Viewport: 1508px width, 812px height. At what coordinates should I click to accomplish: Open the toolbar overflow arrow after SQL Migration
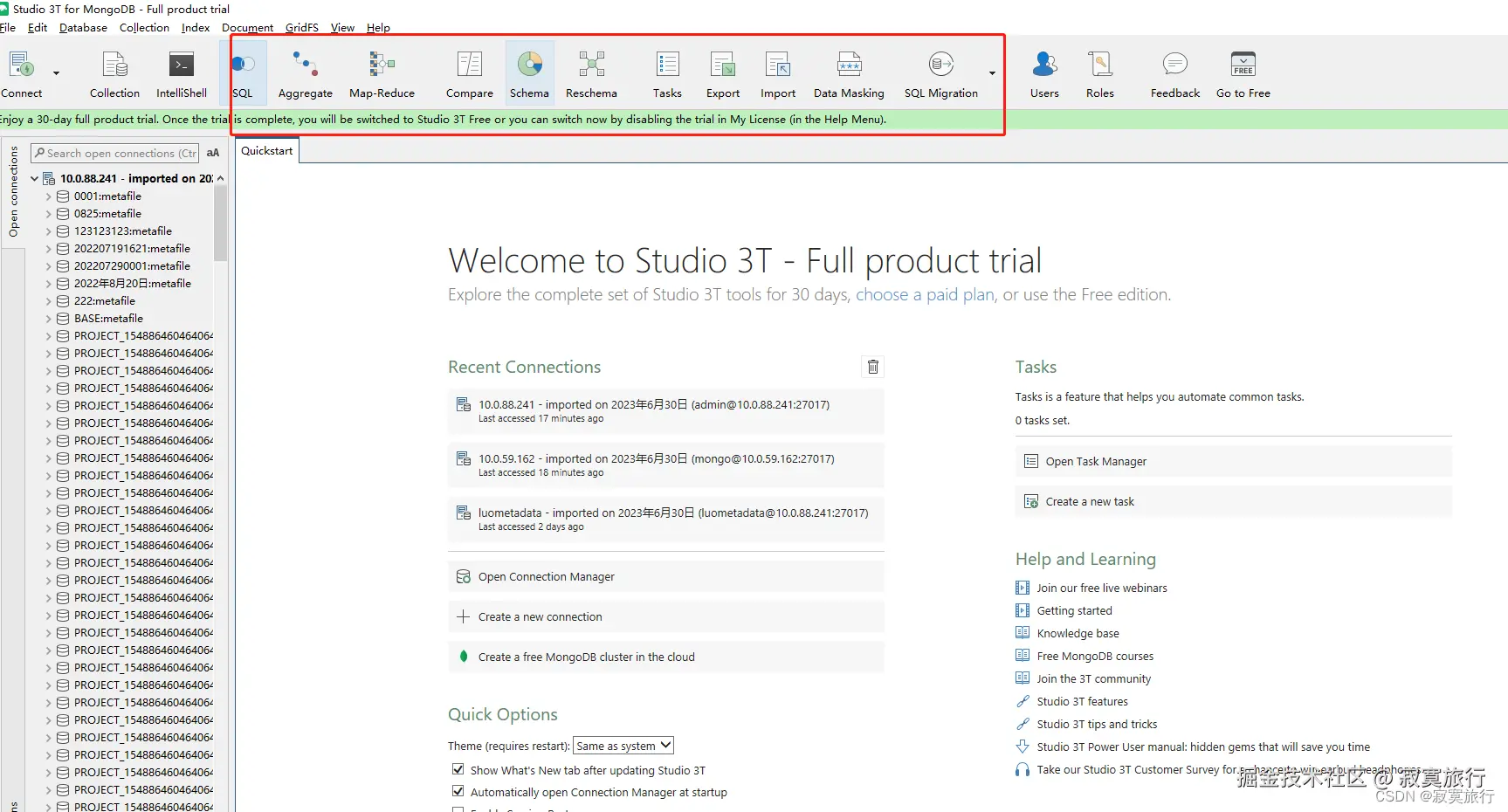(992, 73)
